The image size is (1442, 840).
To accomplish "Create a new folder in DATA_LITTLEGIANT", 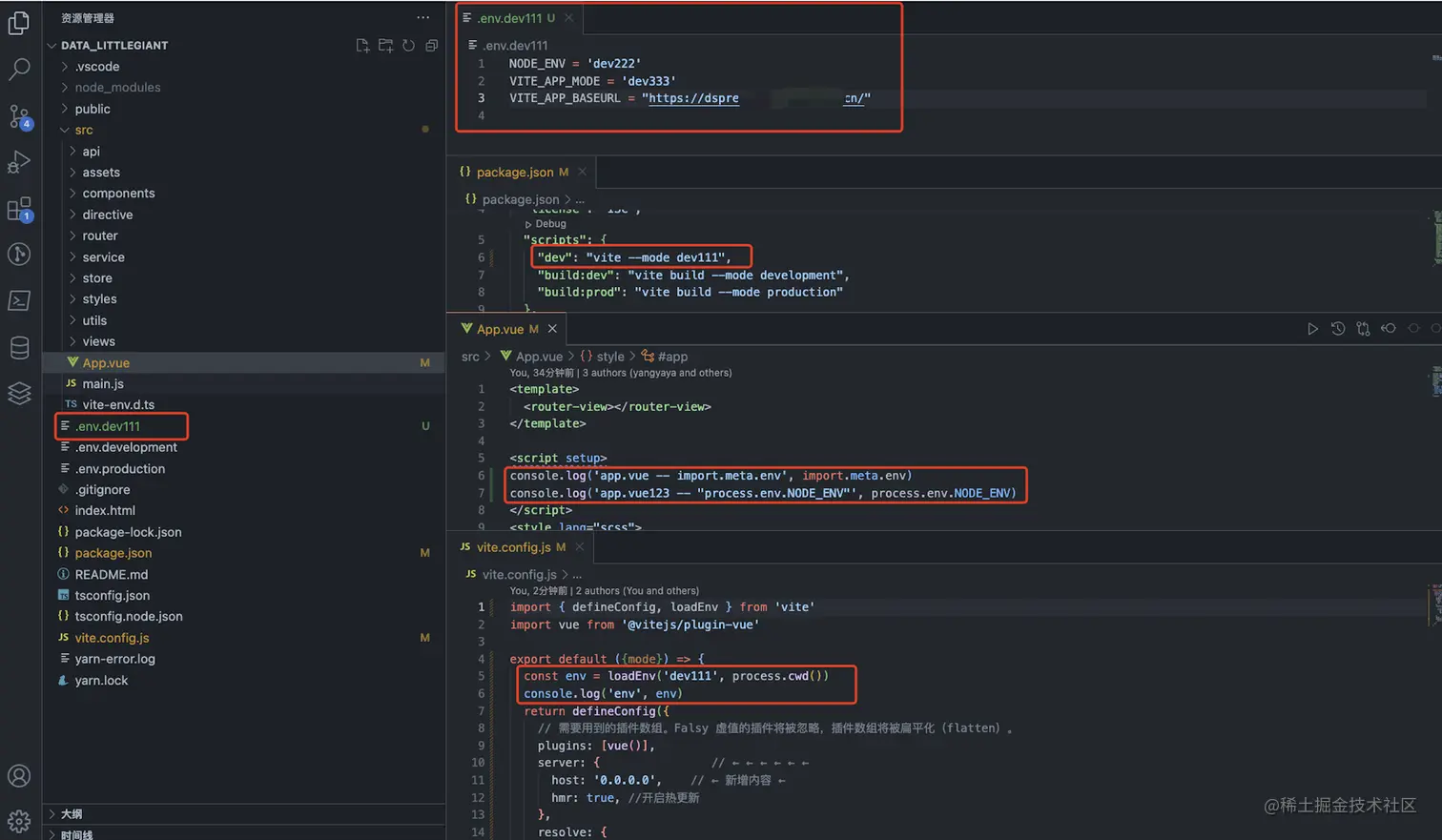I will 385,45.
